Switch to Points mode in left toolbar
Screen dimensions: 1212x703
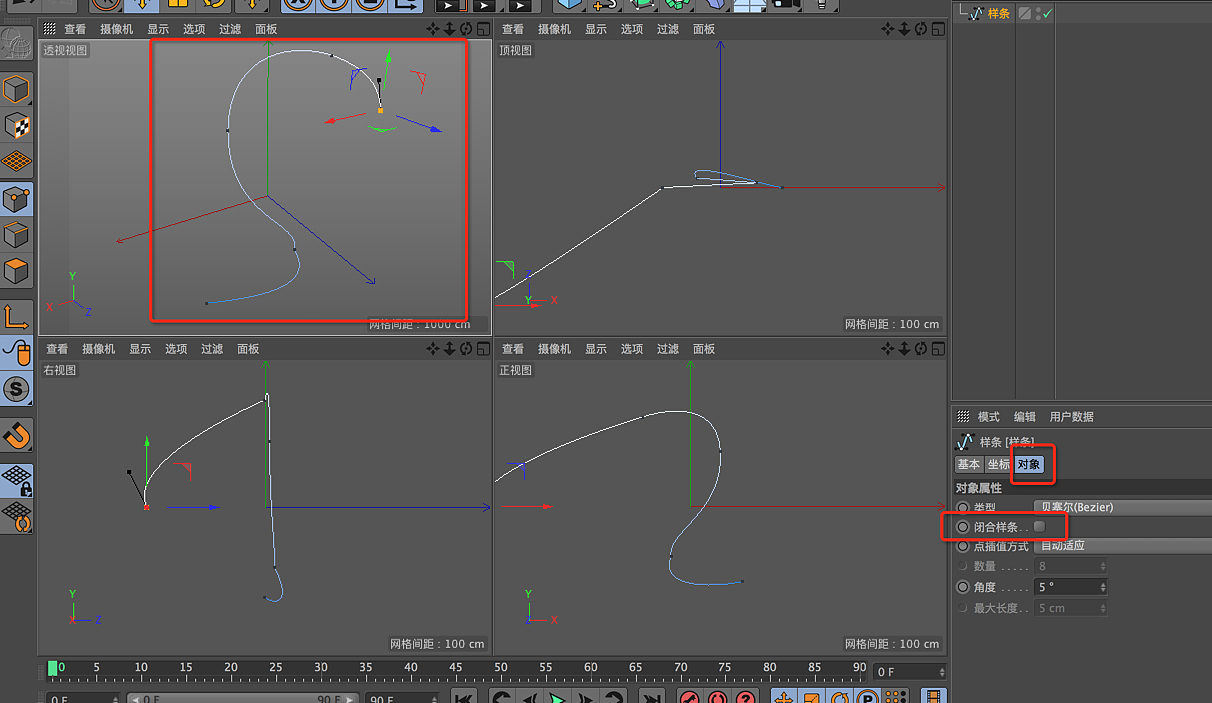click(x=17, y=199)
